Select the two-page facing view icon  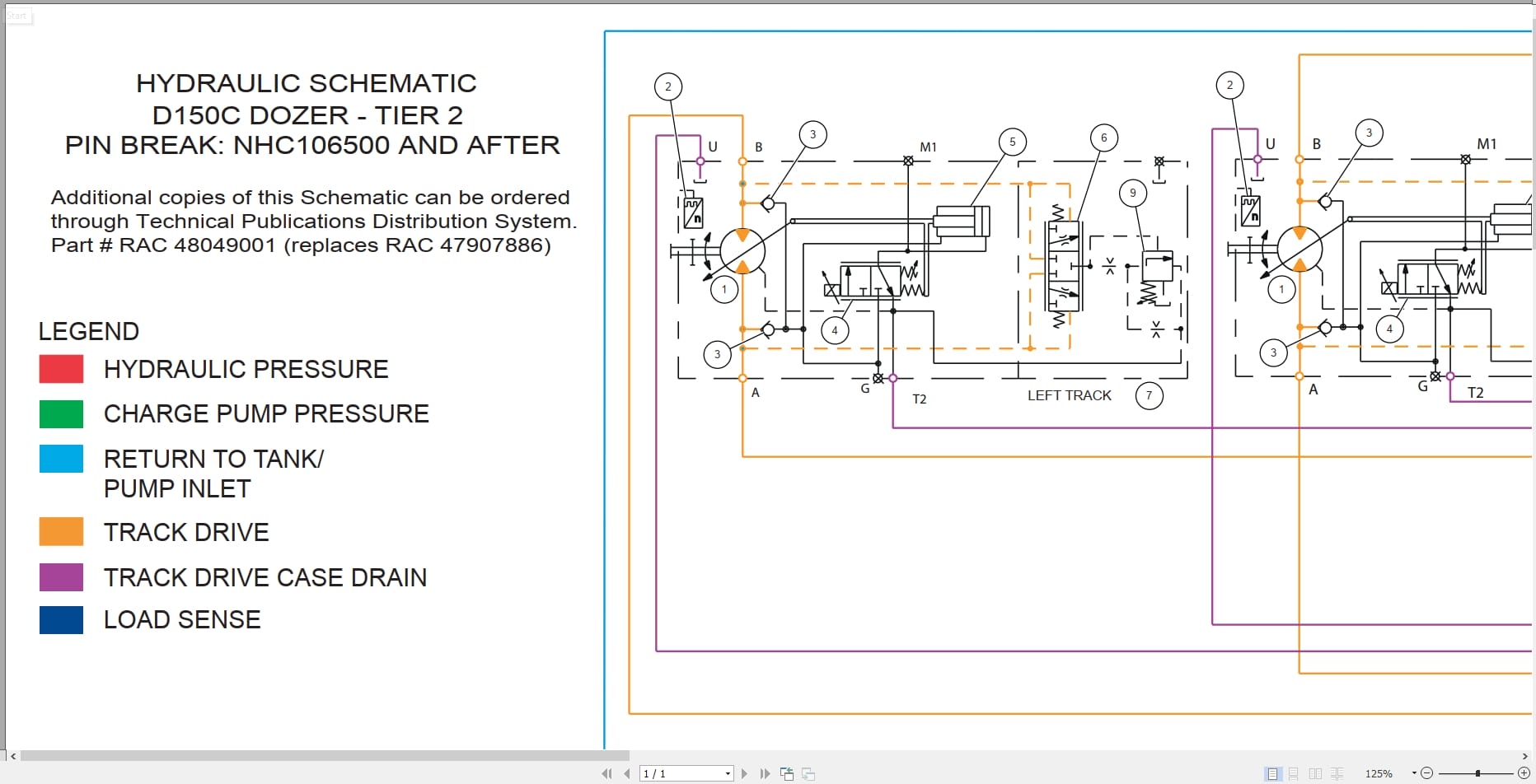click(1314, 773)
